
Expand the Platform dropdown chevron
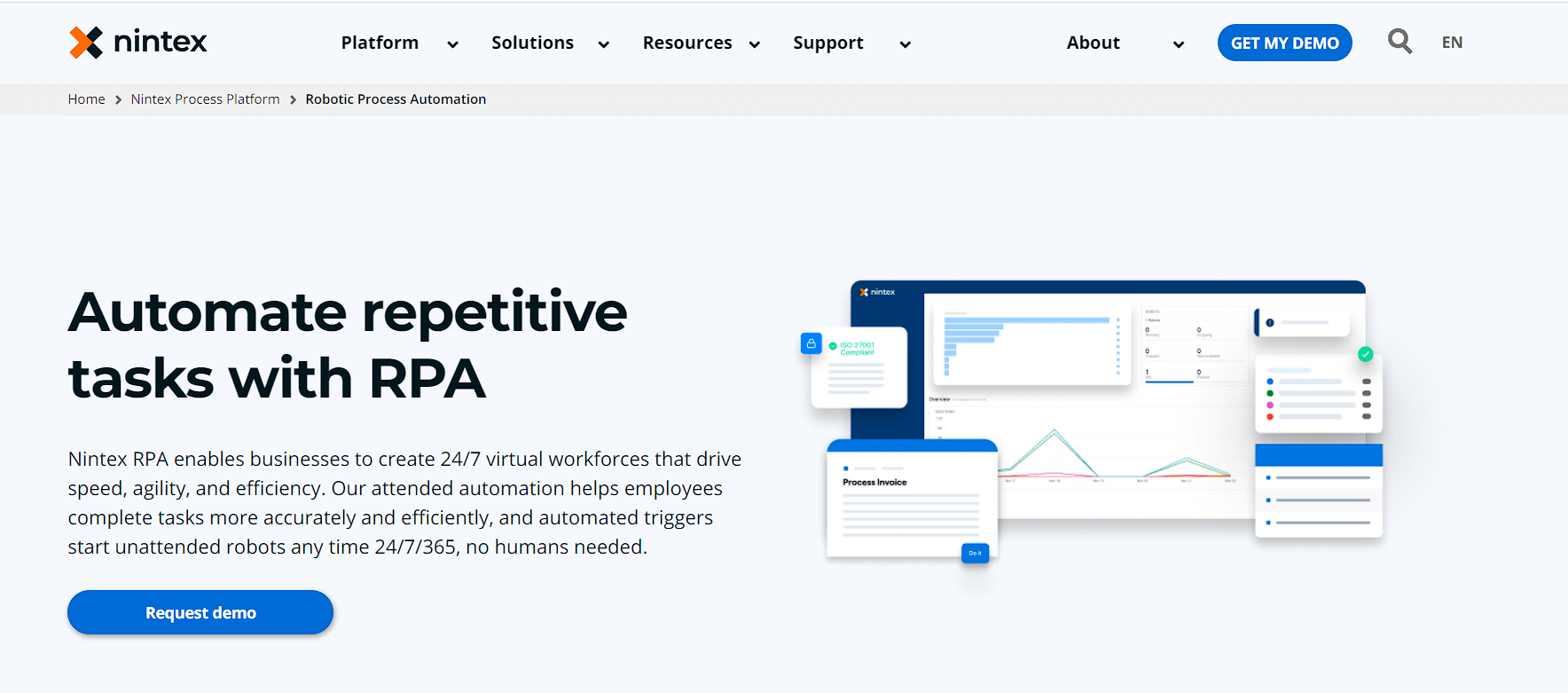click(452, 44)
